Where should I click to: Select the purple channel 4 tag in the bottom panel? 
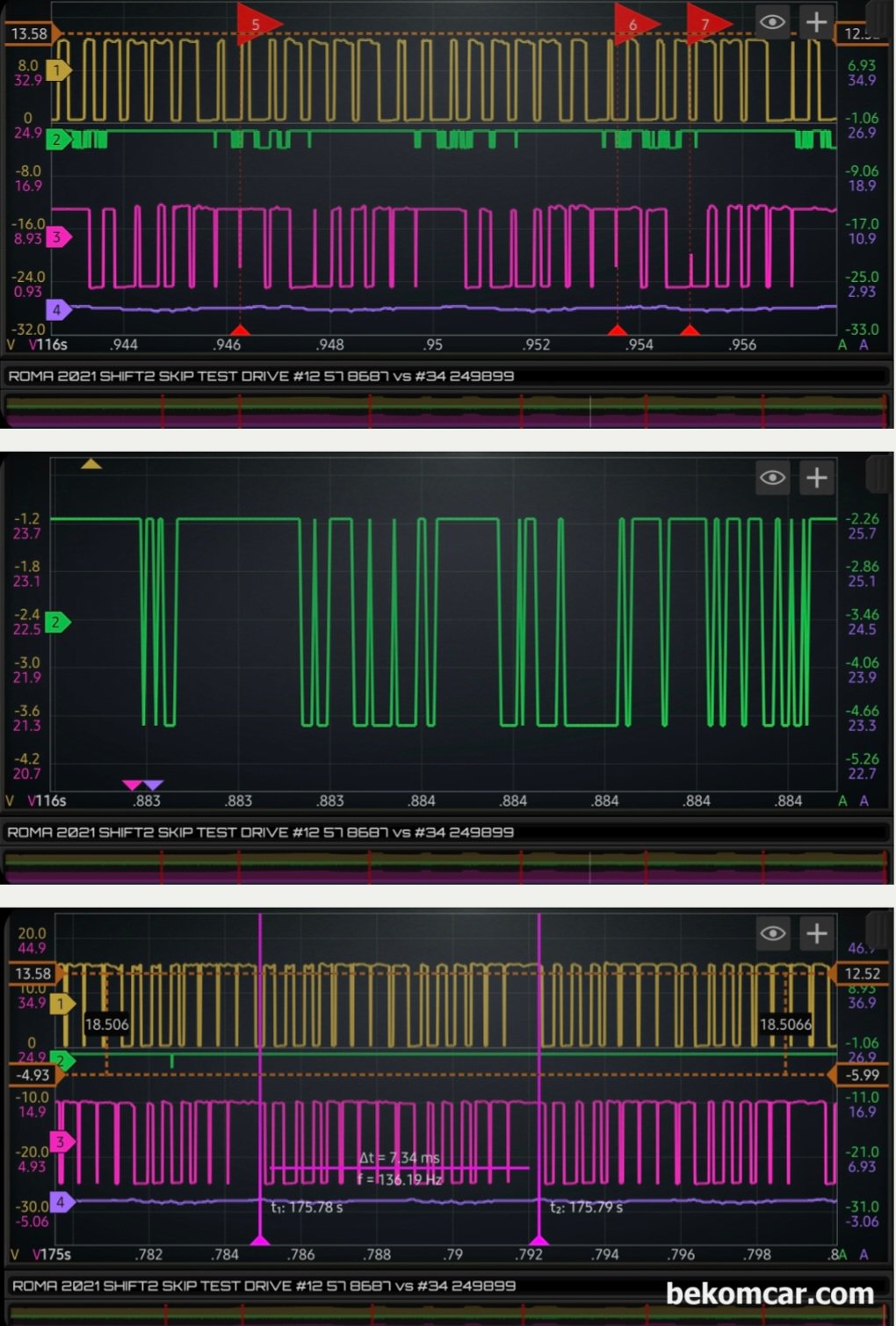coord(61,1202)
